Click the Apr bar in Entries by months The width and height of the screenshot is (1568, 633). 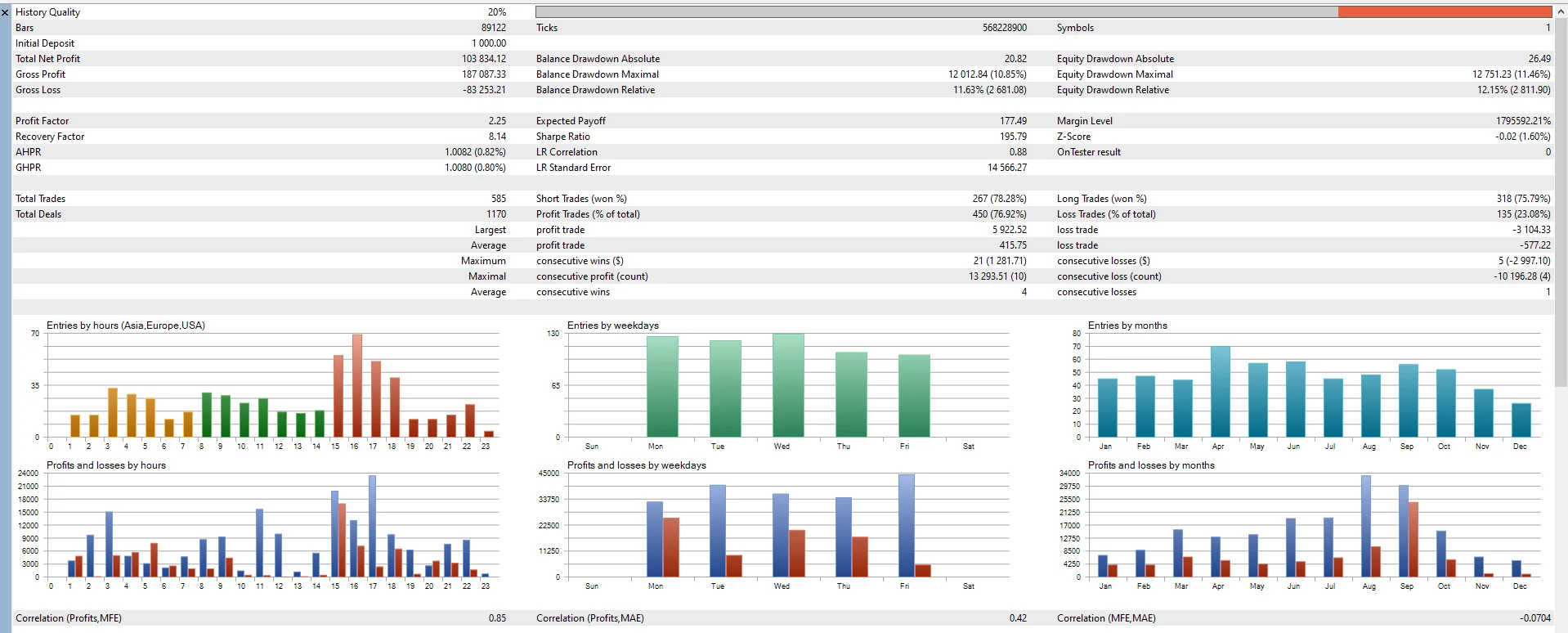tap(1221, 392)
